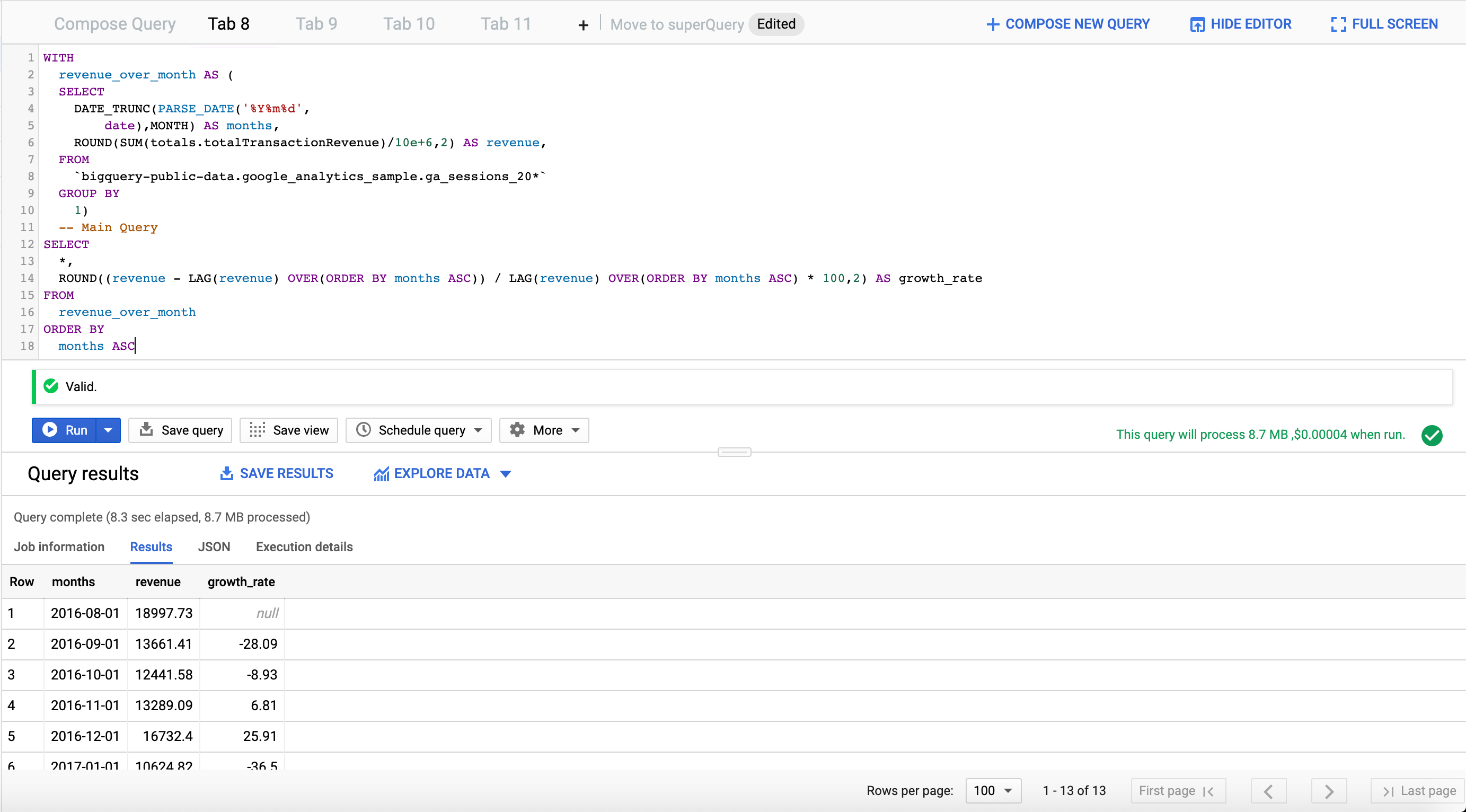Open the Execution details tab
The width and height of the screenshot is (1466, 812).
(x=304, y=547)
